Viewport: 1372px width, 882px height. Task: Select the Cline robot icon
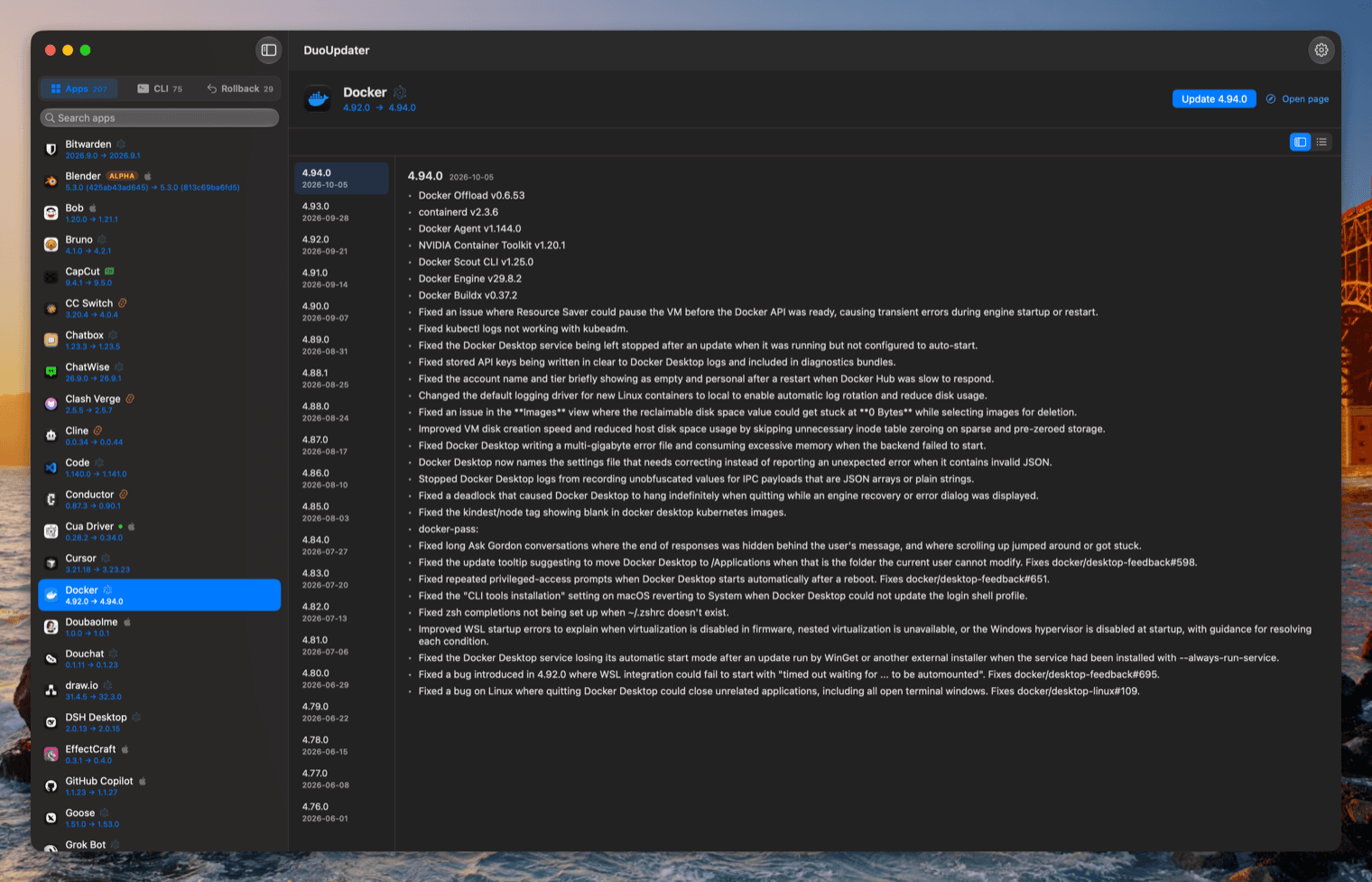(51, 436)
